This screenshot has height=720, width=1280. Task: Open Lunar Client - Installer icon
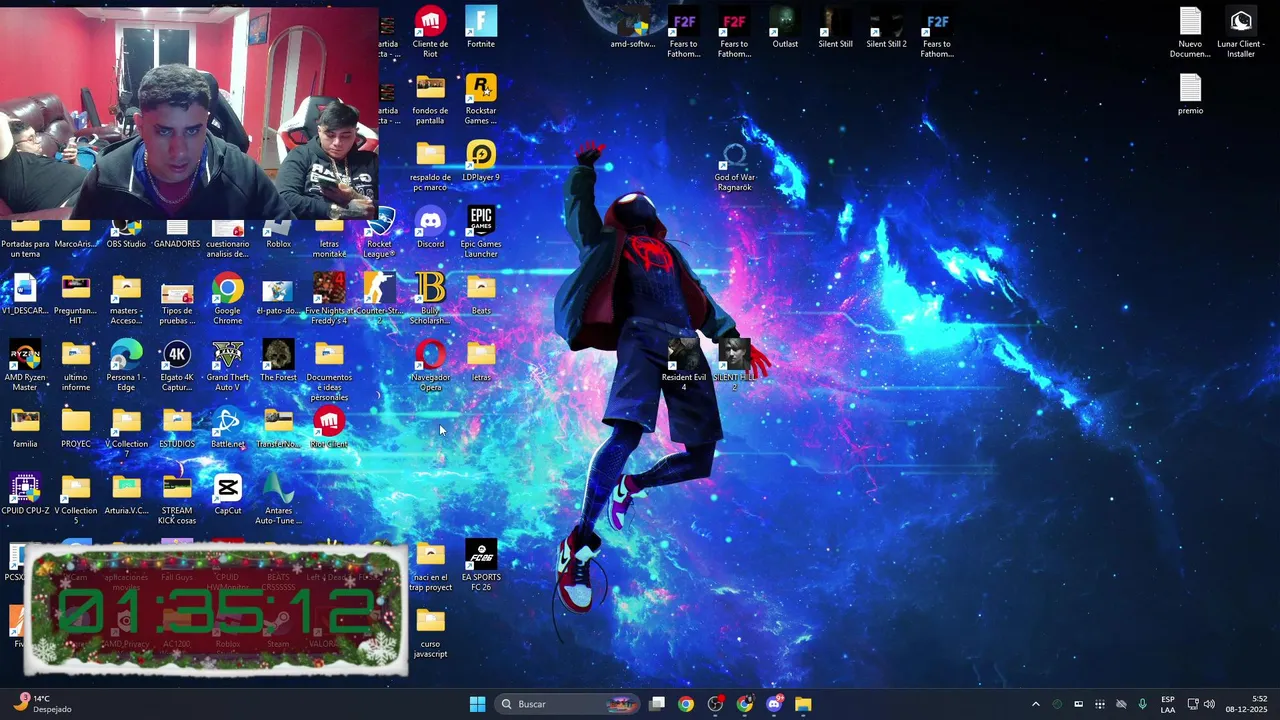(1241, 33)
